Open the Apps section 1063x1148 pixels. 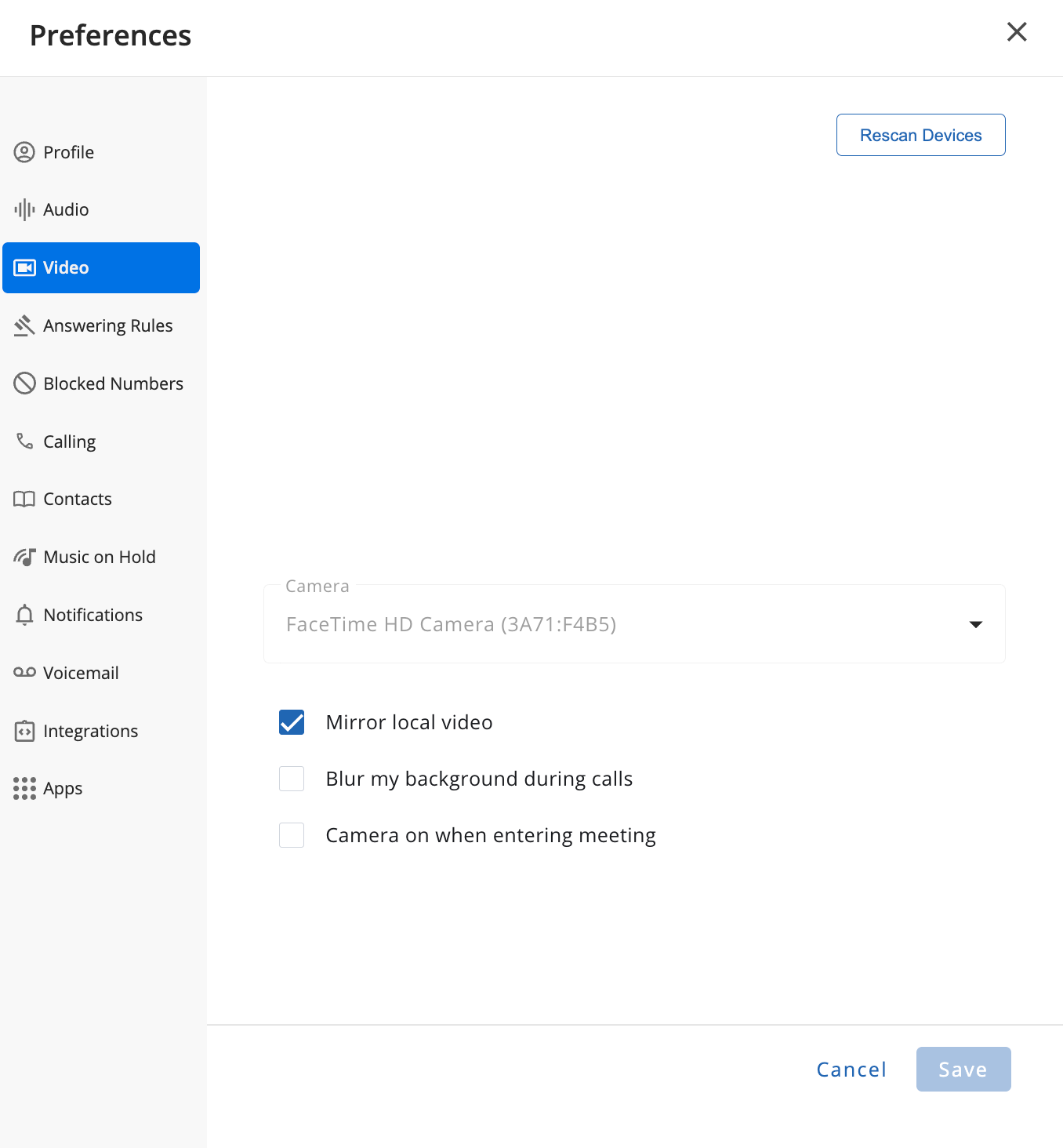click(101, 788)
